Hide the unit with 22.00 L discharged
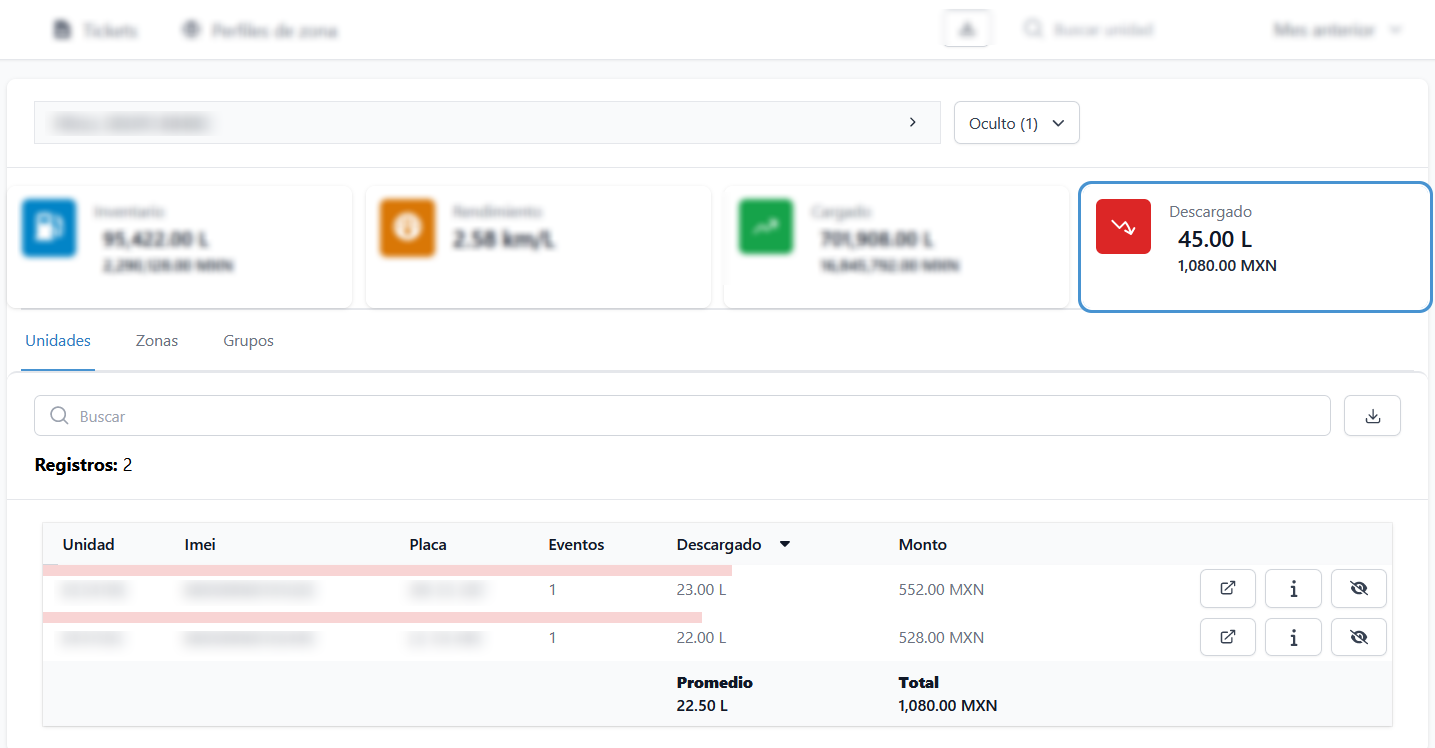The image size is (1435, 748). pos(1358,637)
